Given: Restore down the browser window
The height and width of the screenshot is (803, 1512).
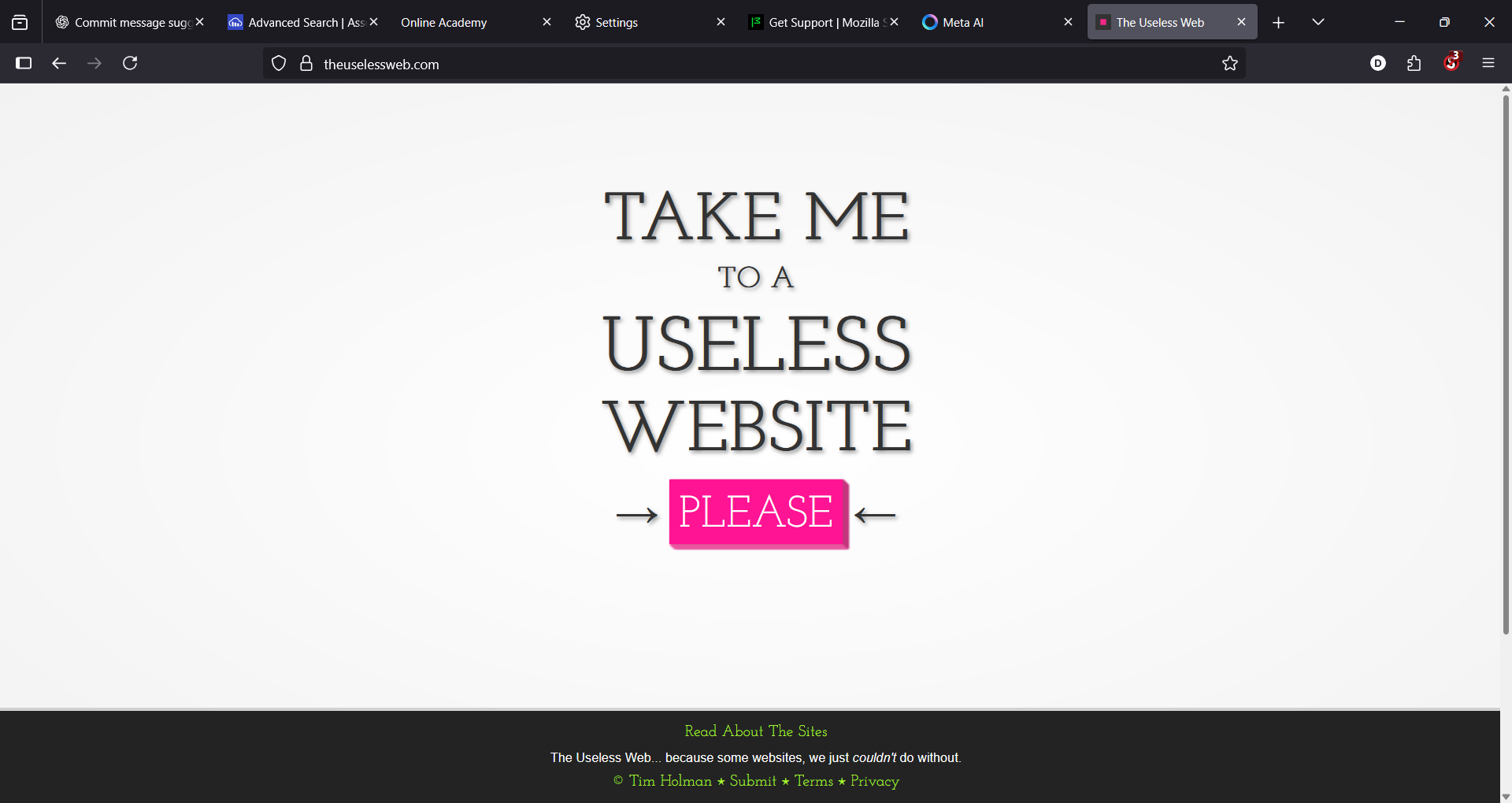Looking at the screenshot, I should [1444, 22].
